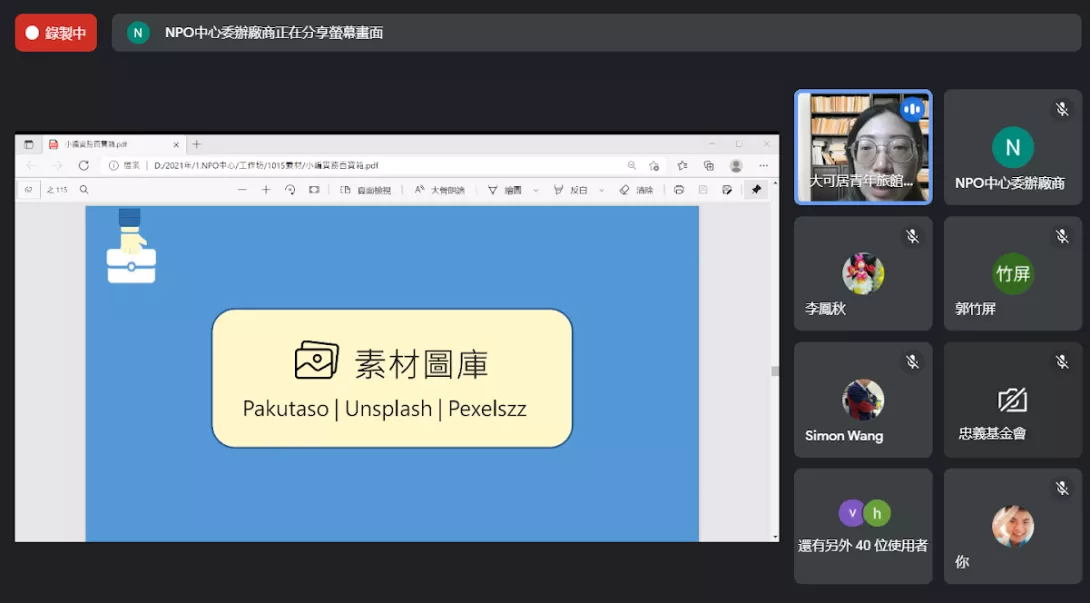The width and height of the screenshot is (1090, 603).
Task: Select the 大可居青年旅館 speaker video tile
Action: point(863,147)
